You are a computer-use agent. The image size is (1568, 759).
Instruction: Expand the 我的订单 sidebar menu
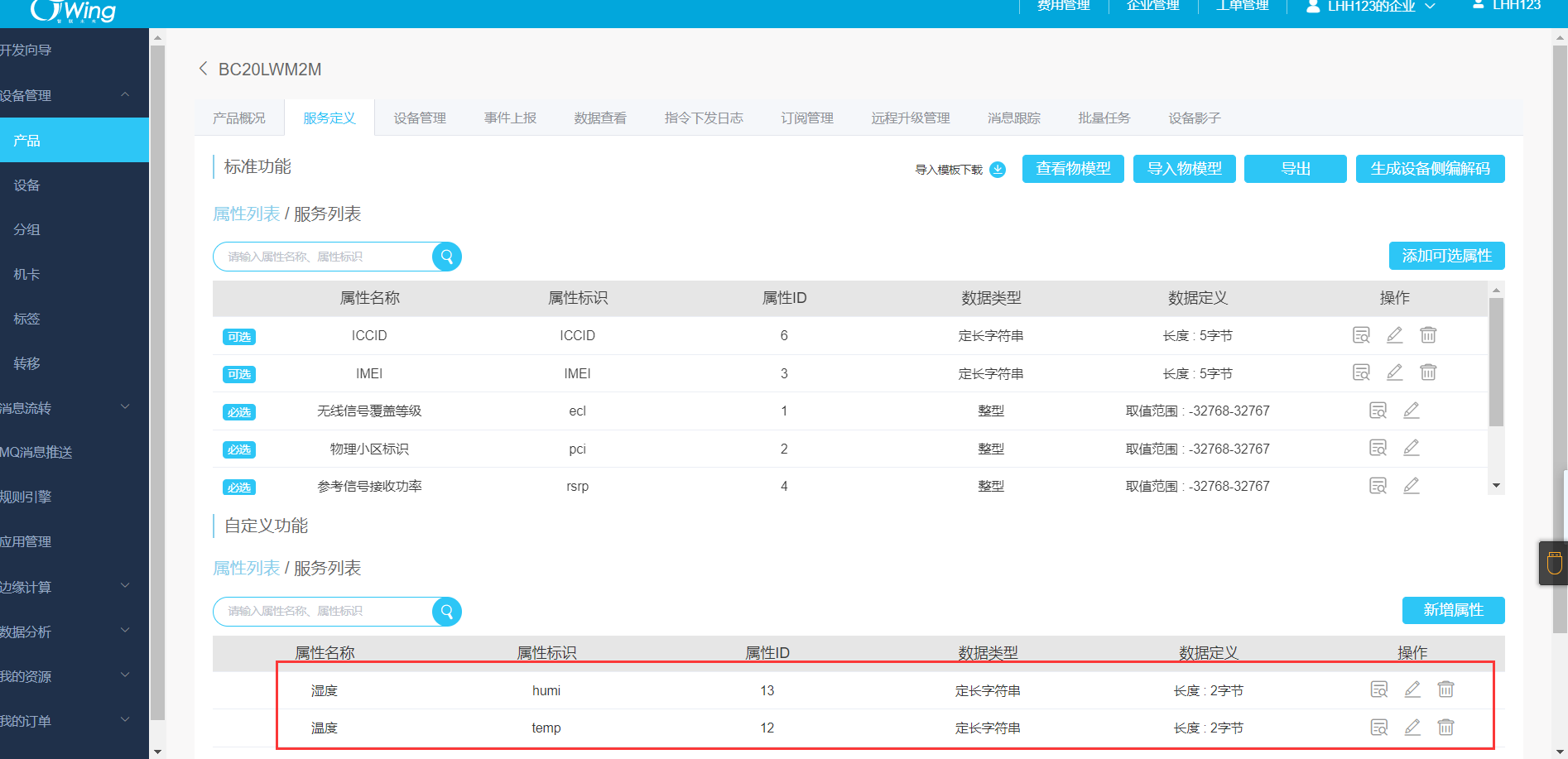coord(125,720)
